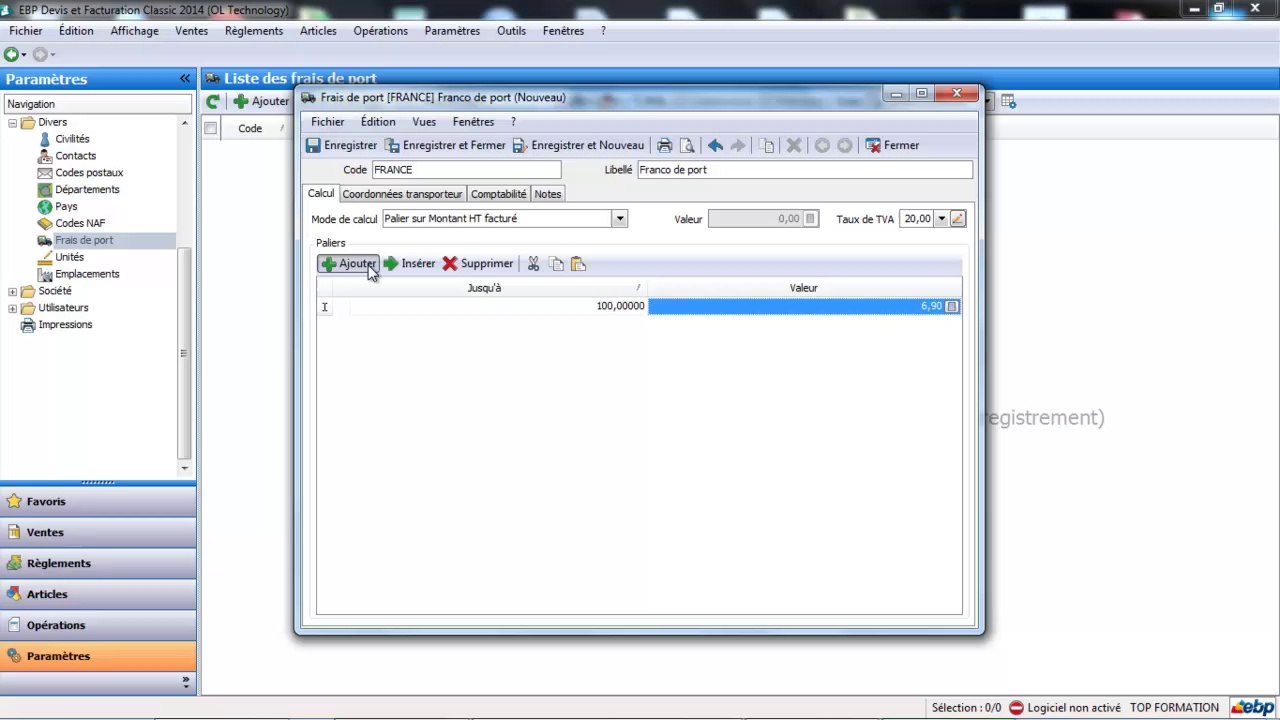Open the Articles navigation section in sidebar

[98, 594]
